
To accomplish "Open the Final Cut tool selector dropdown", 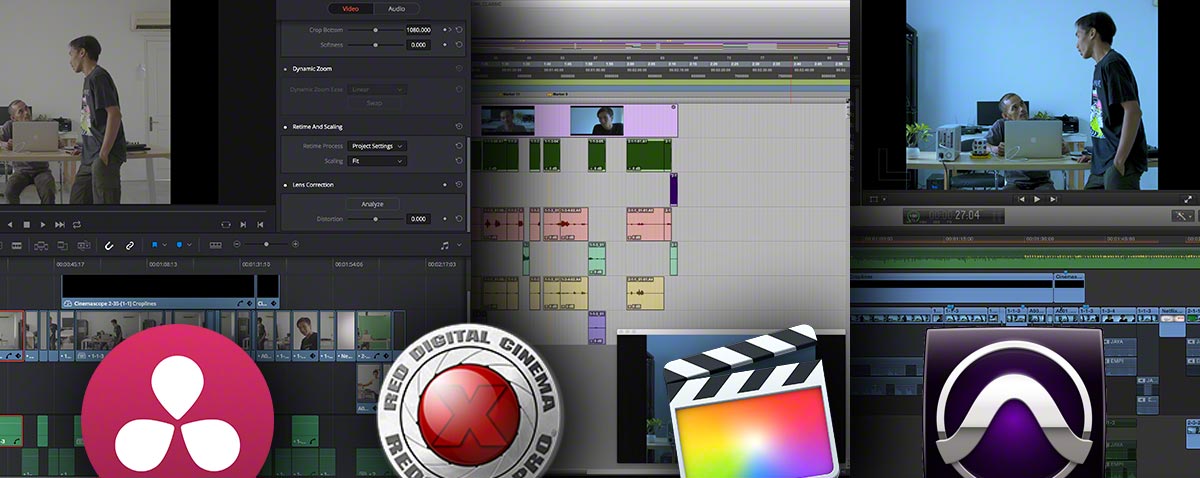I will pyautogui.click(x=1183, y=215).
